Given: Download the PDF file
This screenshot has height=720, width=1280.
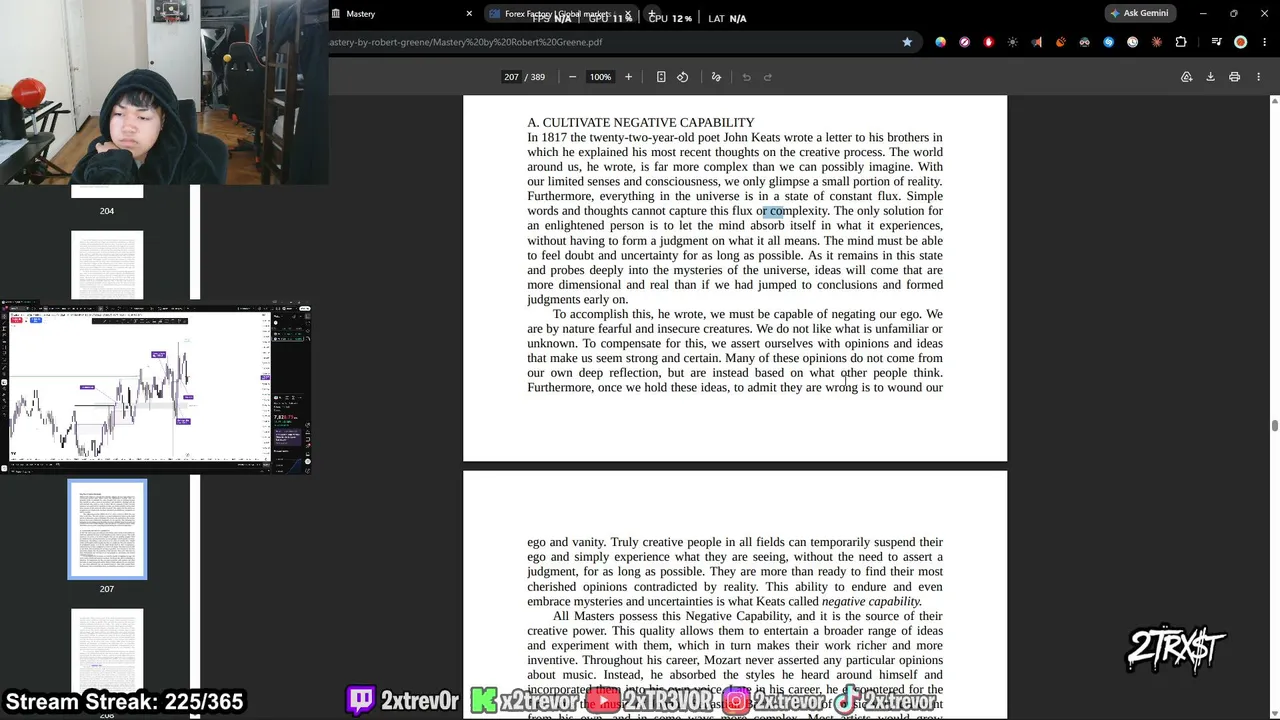Looking at the screenshot, I should [x=1210, y=77].
